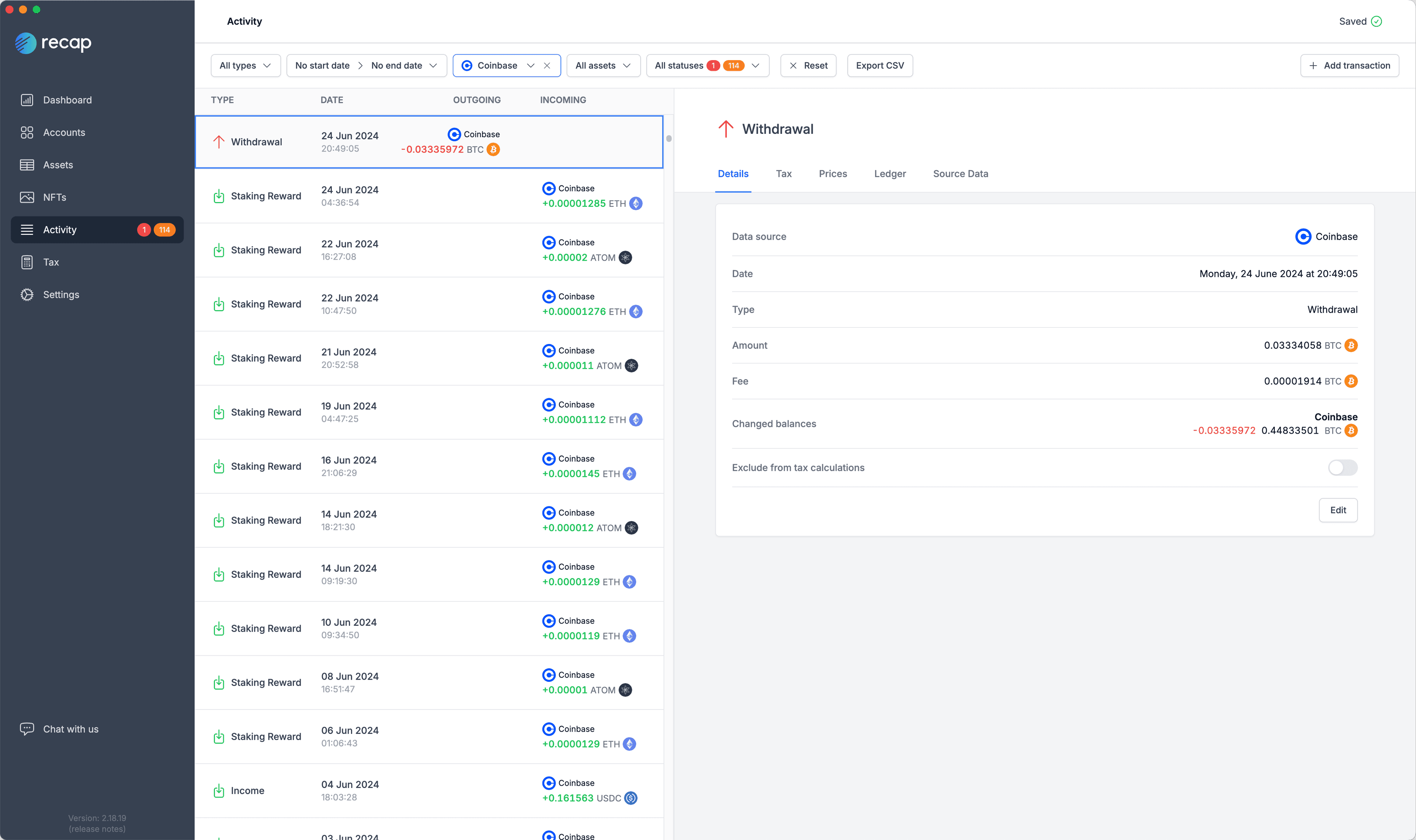This screenshot has width=1416, height=840.
Task: Open the No start date picker
Action: pos(322,66)
